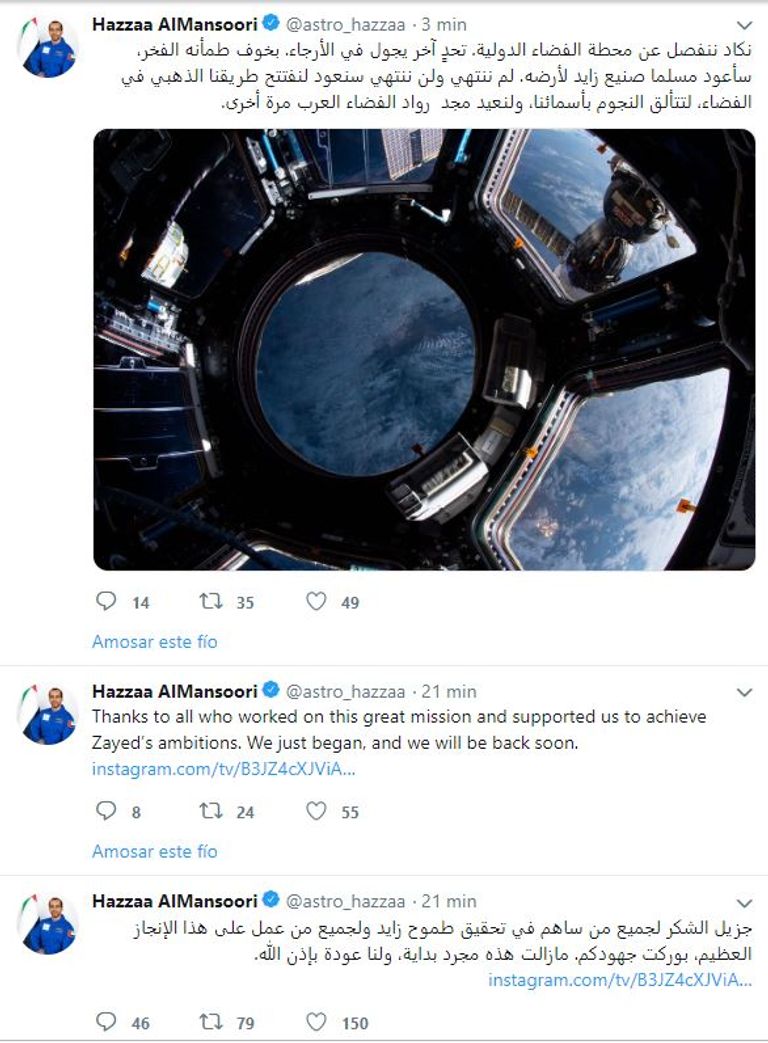Expand options arrow on the English tweet

coord(744,692)
